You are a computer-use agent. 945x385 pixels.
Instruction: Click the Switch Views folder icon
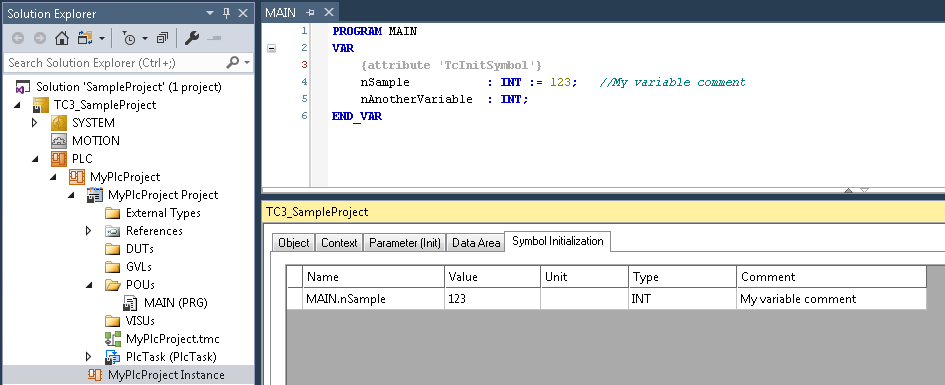pyautogui.click(x=84, y=39)
